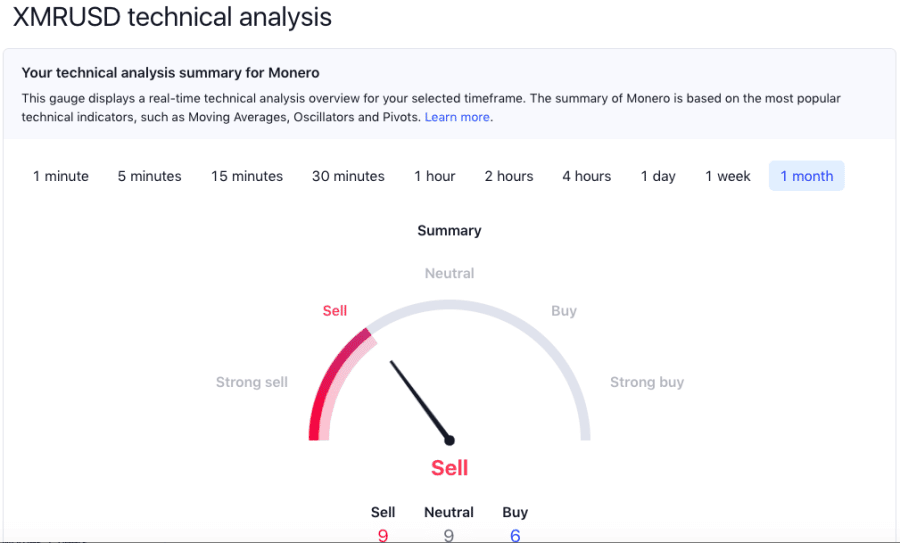
Task: Open the Learn more link
Action: pyautogui.click(x=457, y=117)
